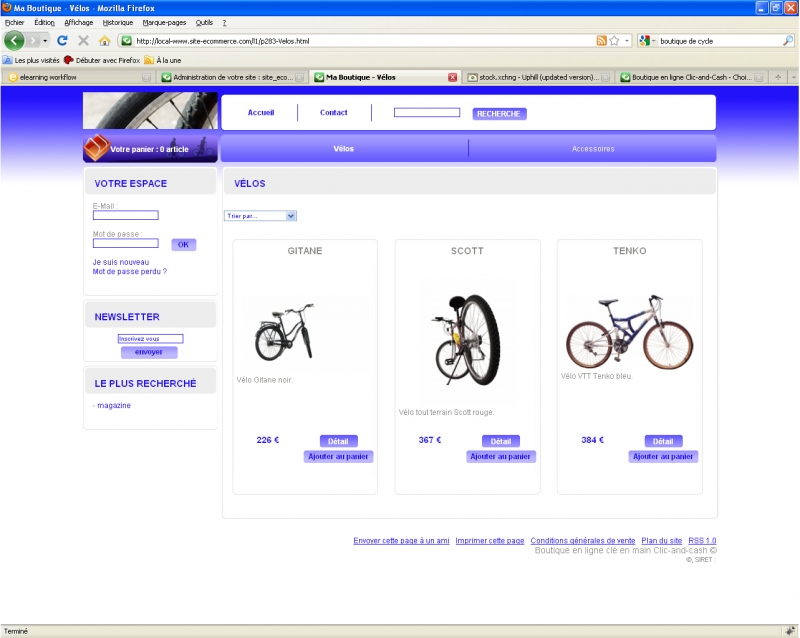Open the Affichage menu
This screenshot has height=638, width=800.
pyautogui.click(x=79, y=22)
